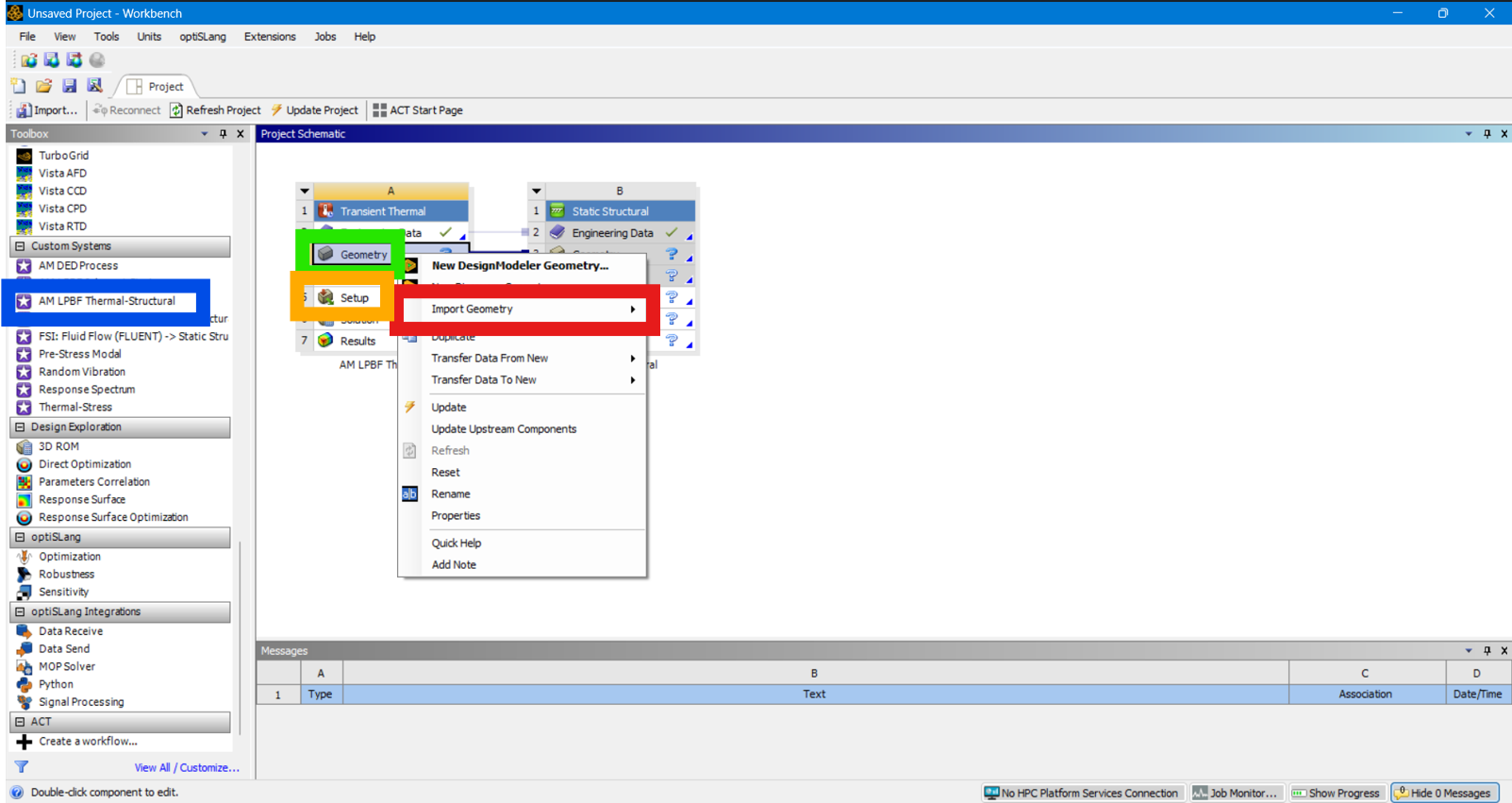Open the Toolbox panel dropdown arrow
The height and width of the screenshot is (803, 1512).
pos(205,134)
